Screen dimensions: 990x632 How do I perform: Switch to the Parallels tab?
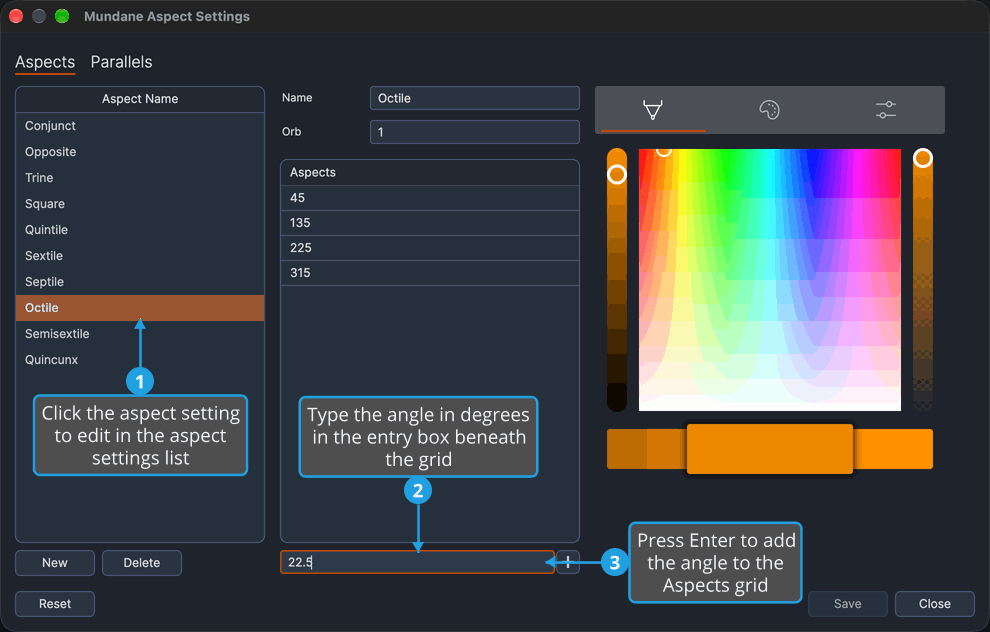pos(121,62)
